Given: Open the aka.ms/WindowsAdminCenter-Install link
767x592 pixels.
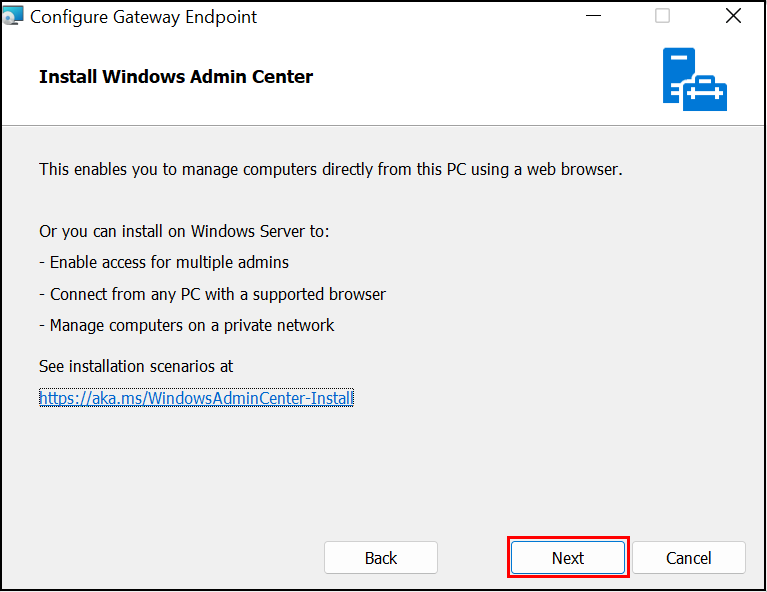Looking at the screenshot, I should (x=196, y=398).
